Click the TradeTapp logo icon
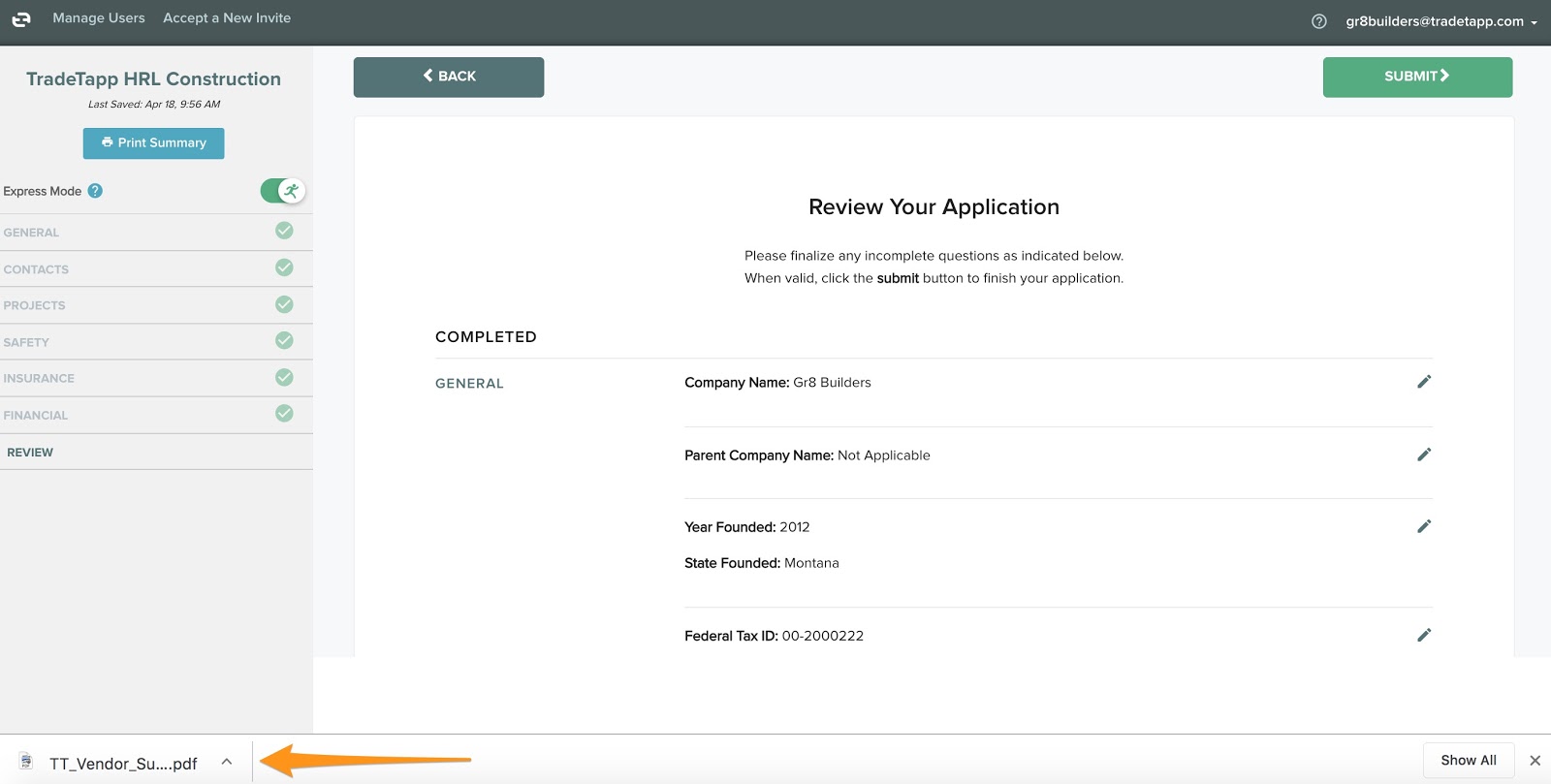This screenshot has height=784, width=1551. point(21,19)
